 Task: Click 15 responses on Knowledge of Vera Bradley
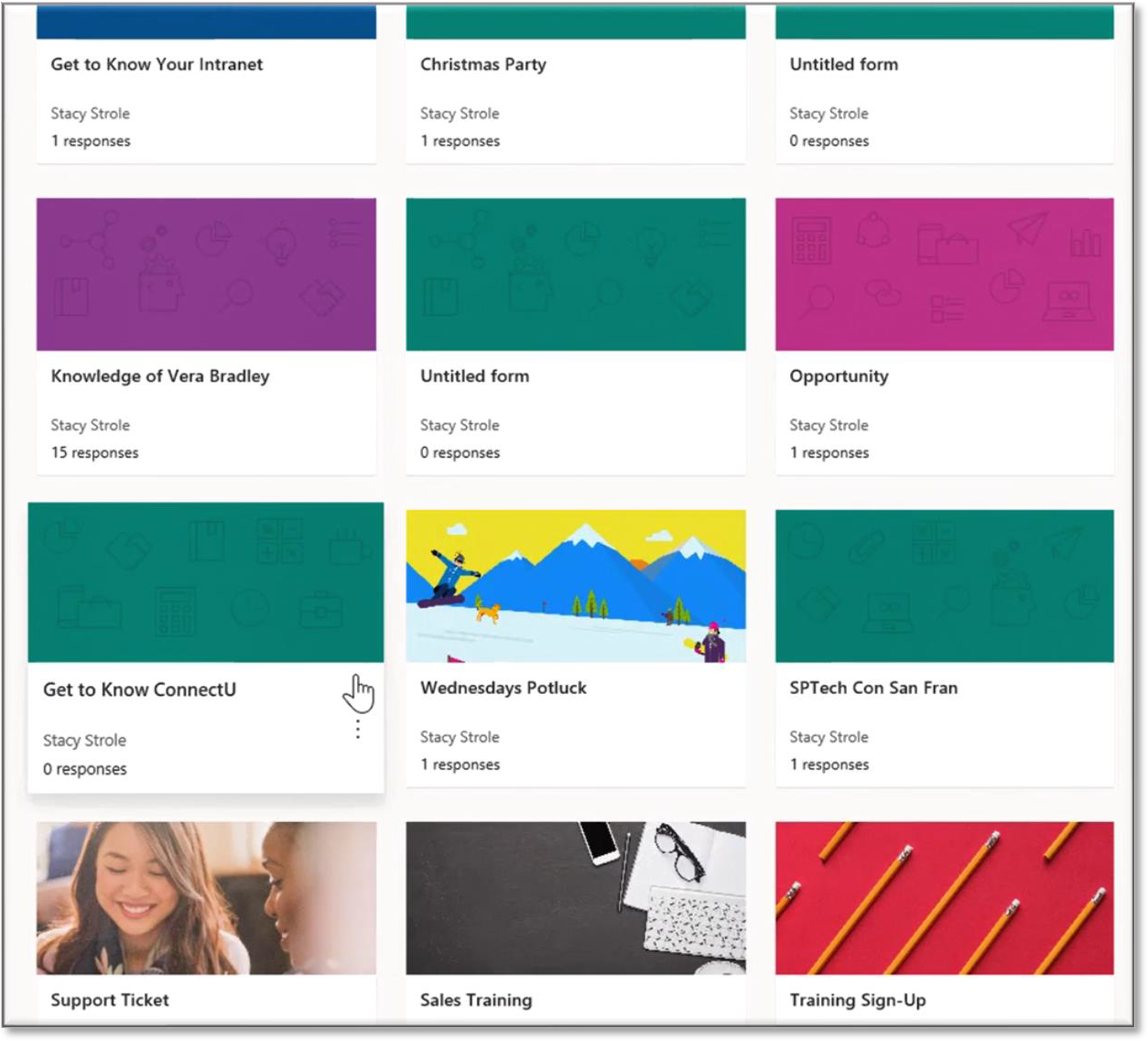94,452
